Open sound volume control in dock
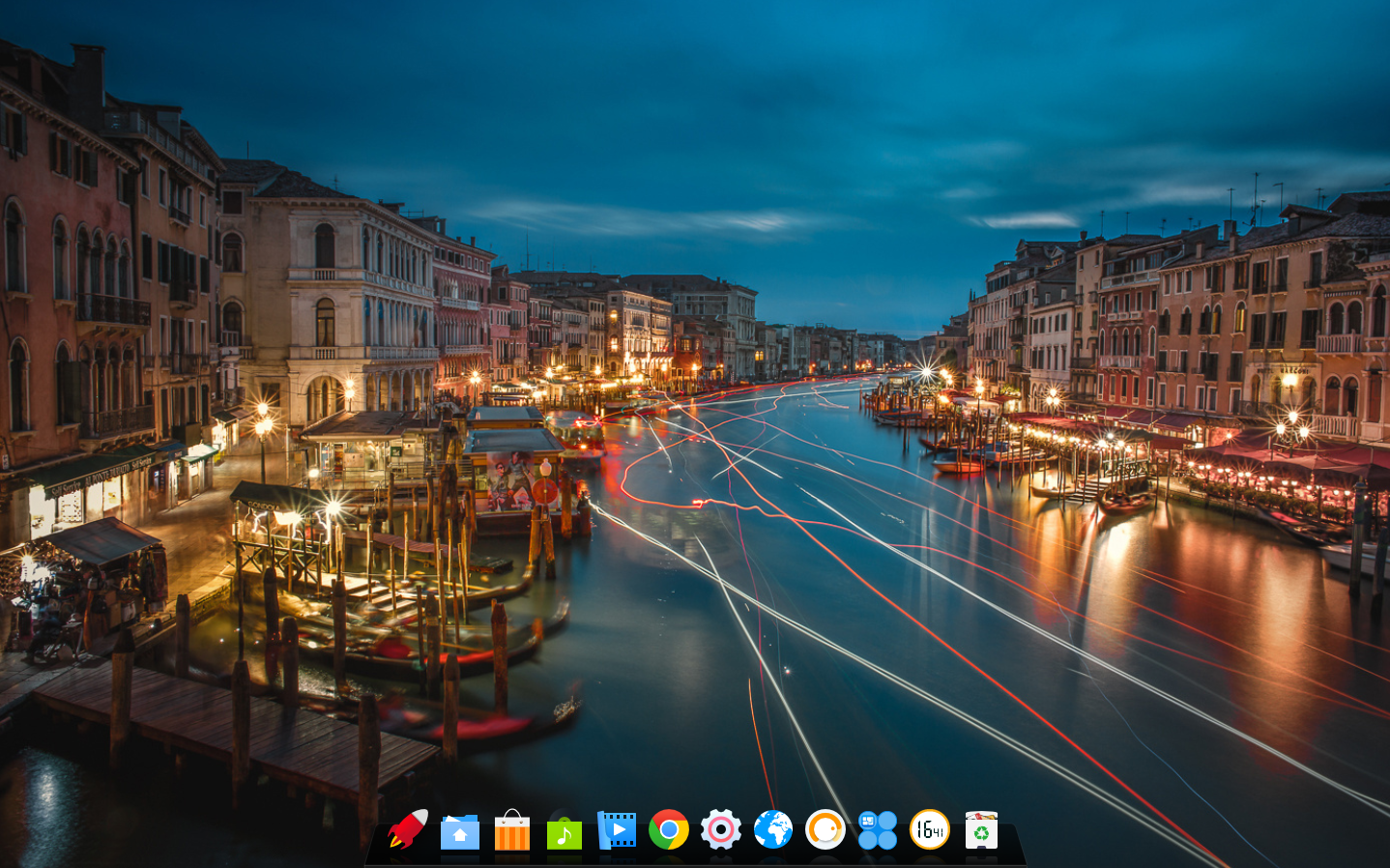The height and width of the screenshot is (868, 1390). (x=825, y=829)
